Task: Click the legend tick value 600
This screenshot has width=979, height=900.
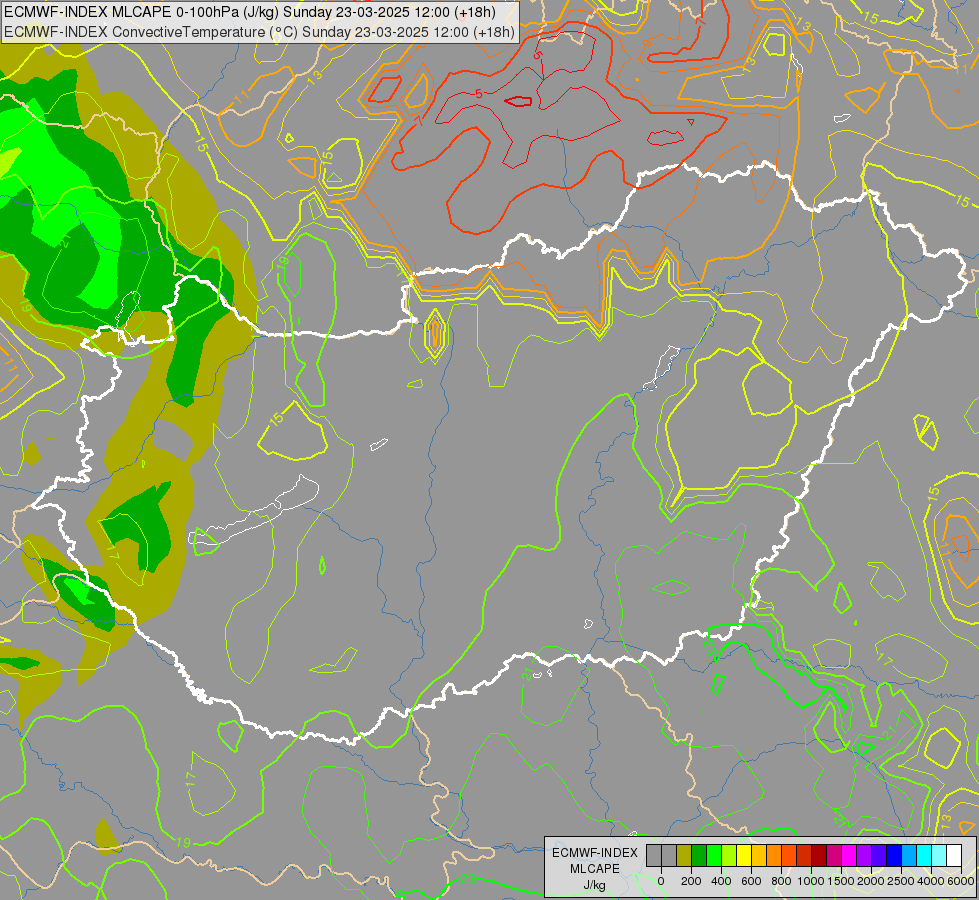Action: point(751,881)
